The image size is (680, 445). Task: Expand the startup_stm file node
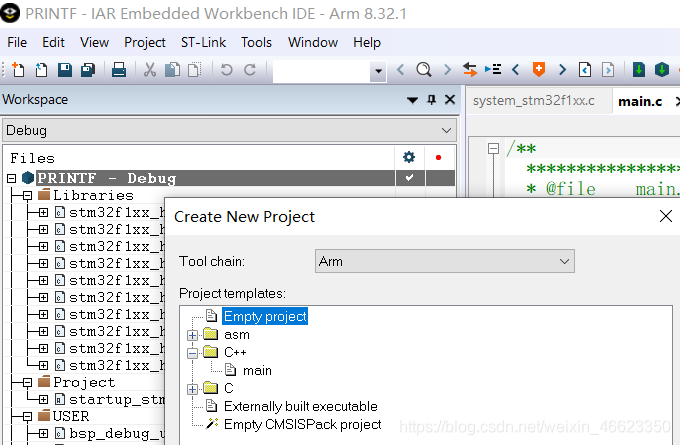(43, 399)
